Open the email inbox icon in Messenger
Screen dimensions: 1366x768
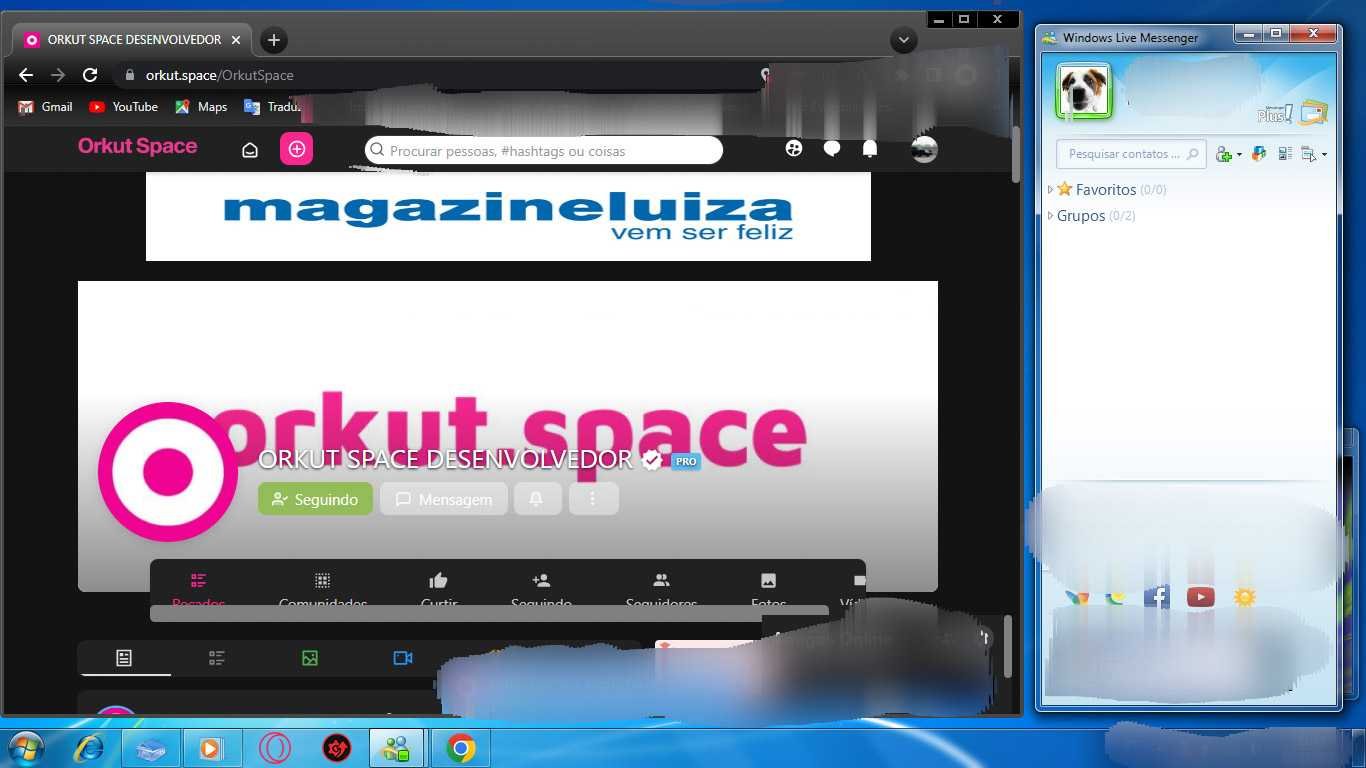(1314, 111)
